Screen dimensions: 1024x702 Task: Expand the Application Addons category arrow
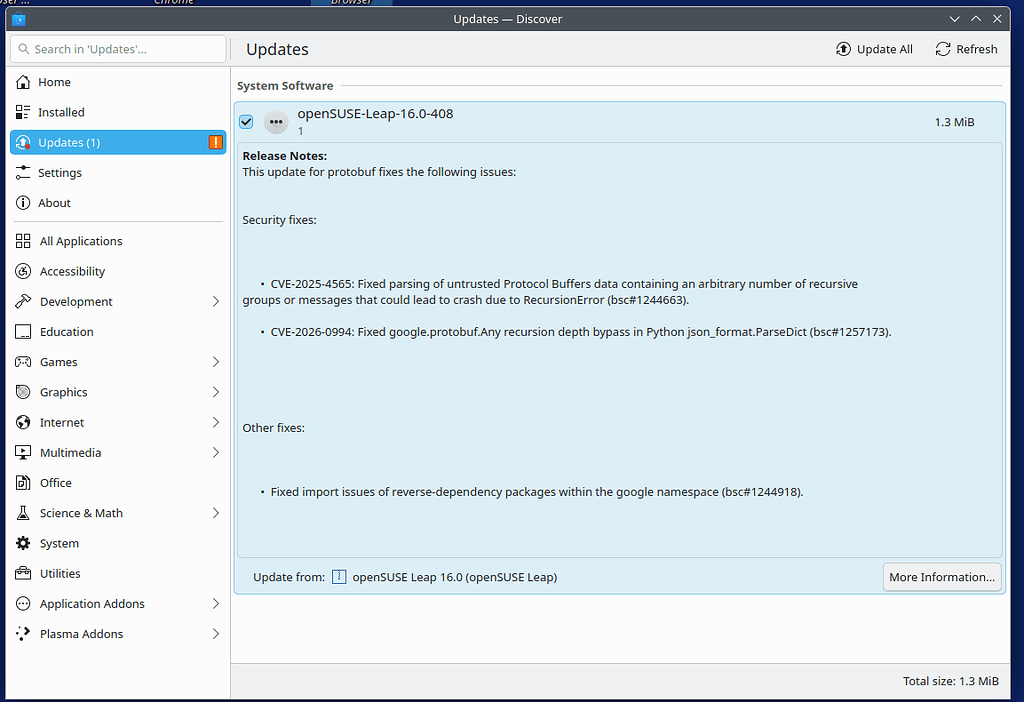216,603
